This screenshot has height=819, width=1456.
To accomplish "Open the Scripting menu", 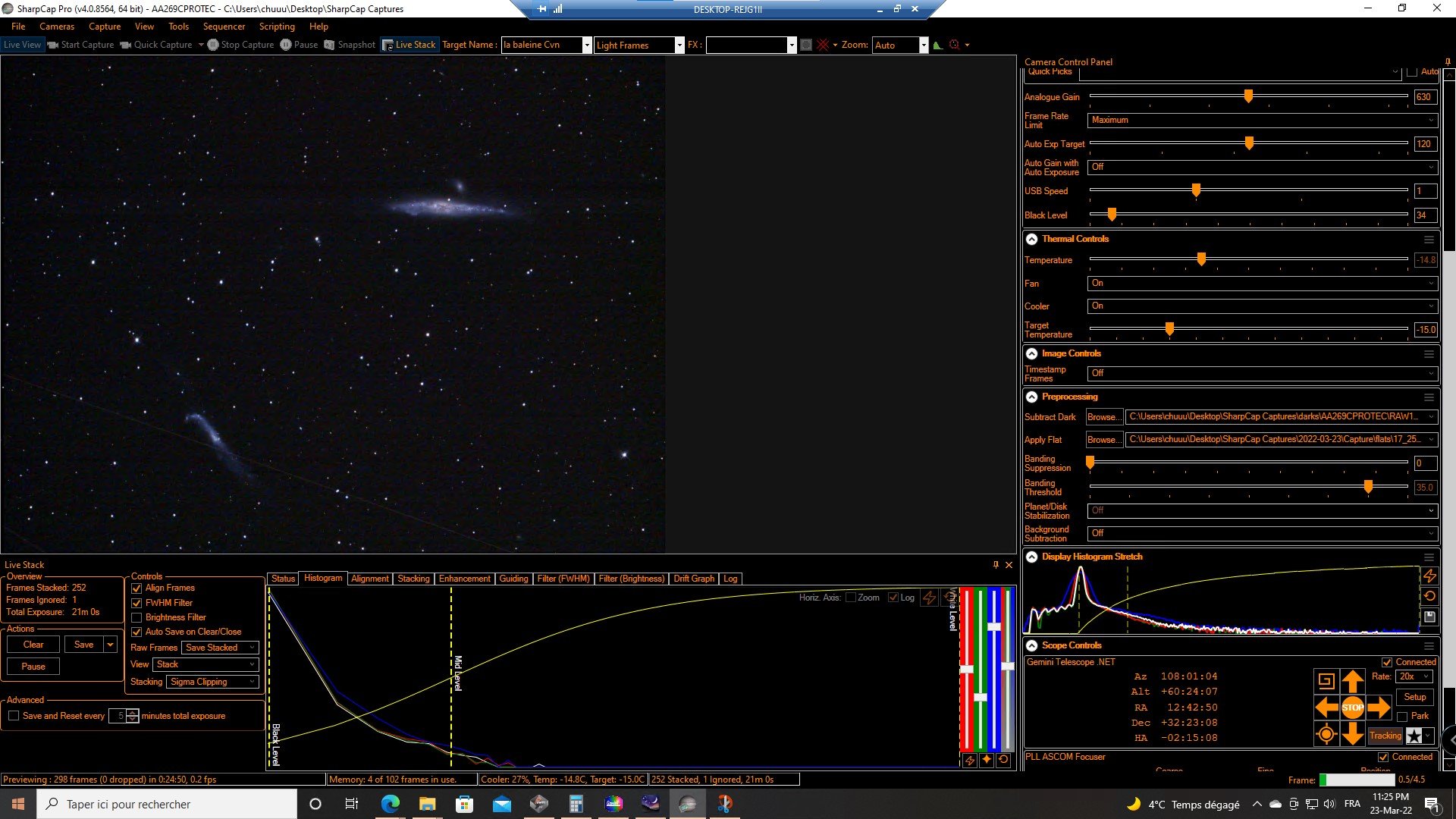I will click(x=277, y=27).
